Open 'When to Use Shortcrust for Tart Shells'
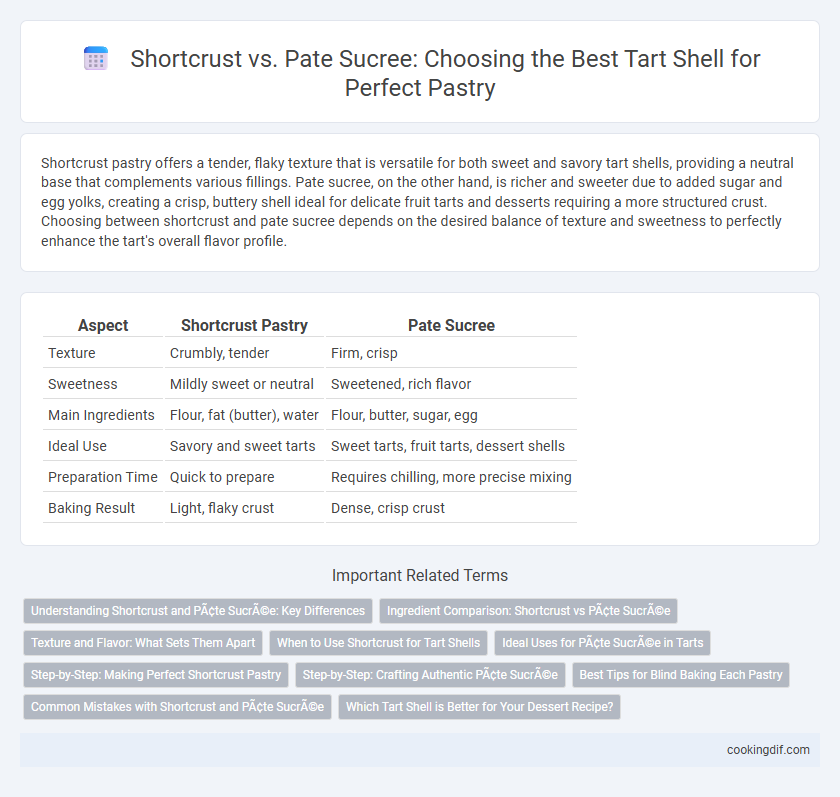Screen dimensions: 840x797 pyautogui.click(x=378, y=643)
